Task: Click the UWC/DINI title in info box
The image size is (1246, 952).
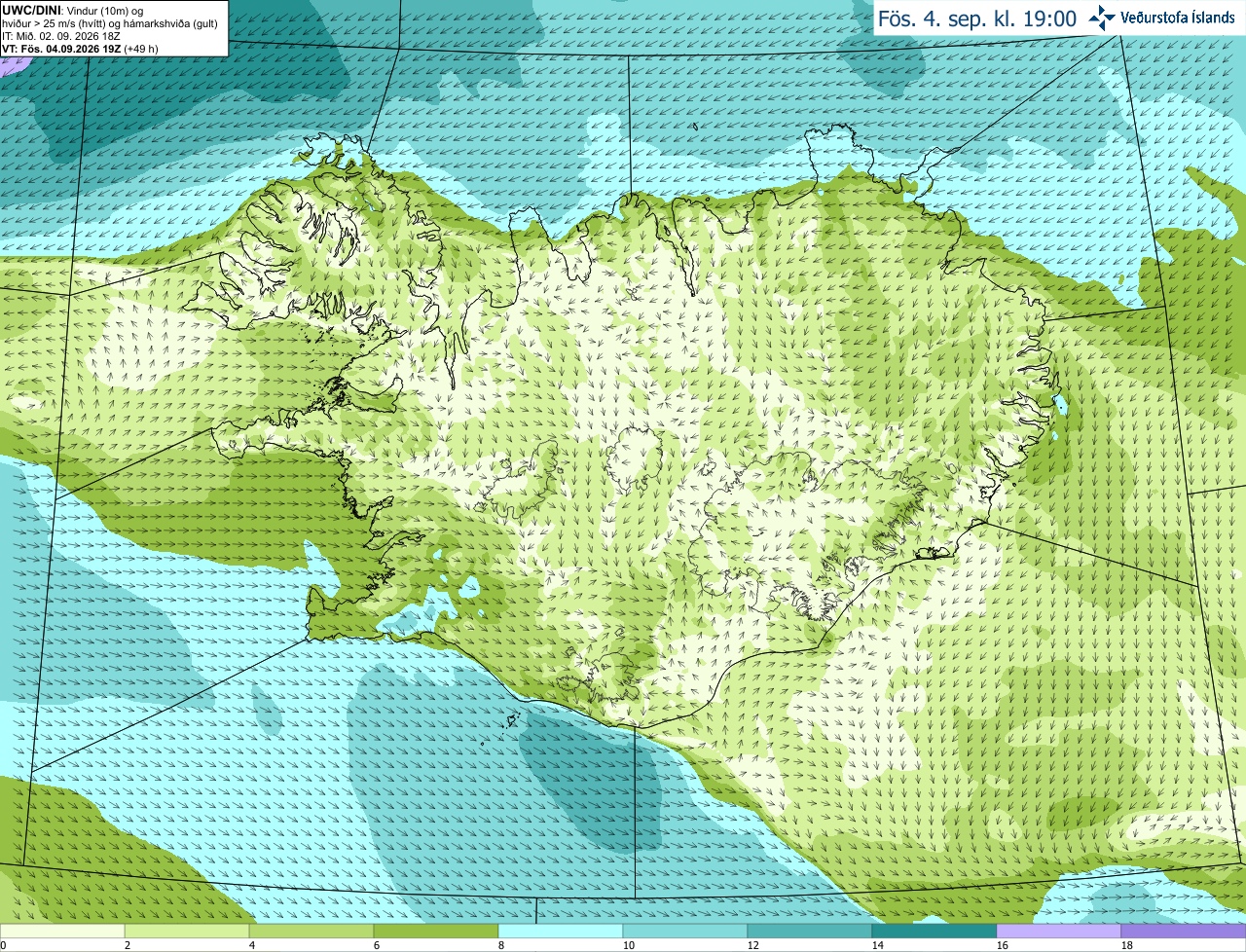Action: click(x=30, y=10)
